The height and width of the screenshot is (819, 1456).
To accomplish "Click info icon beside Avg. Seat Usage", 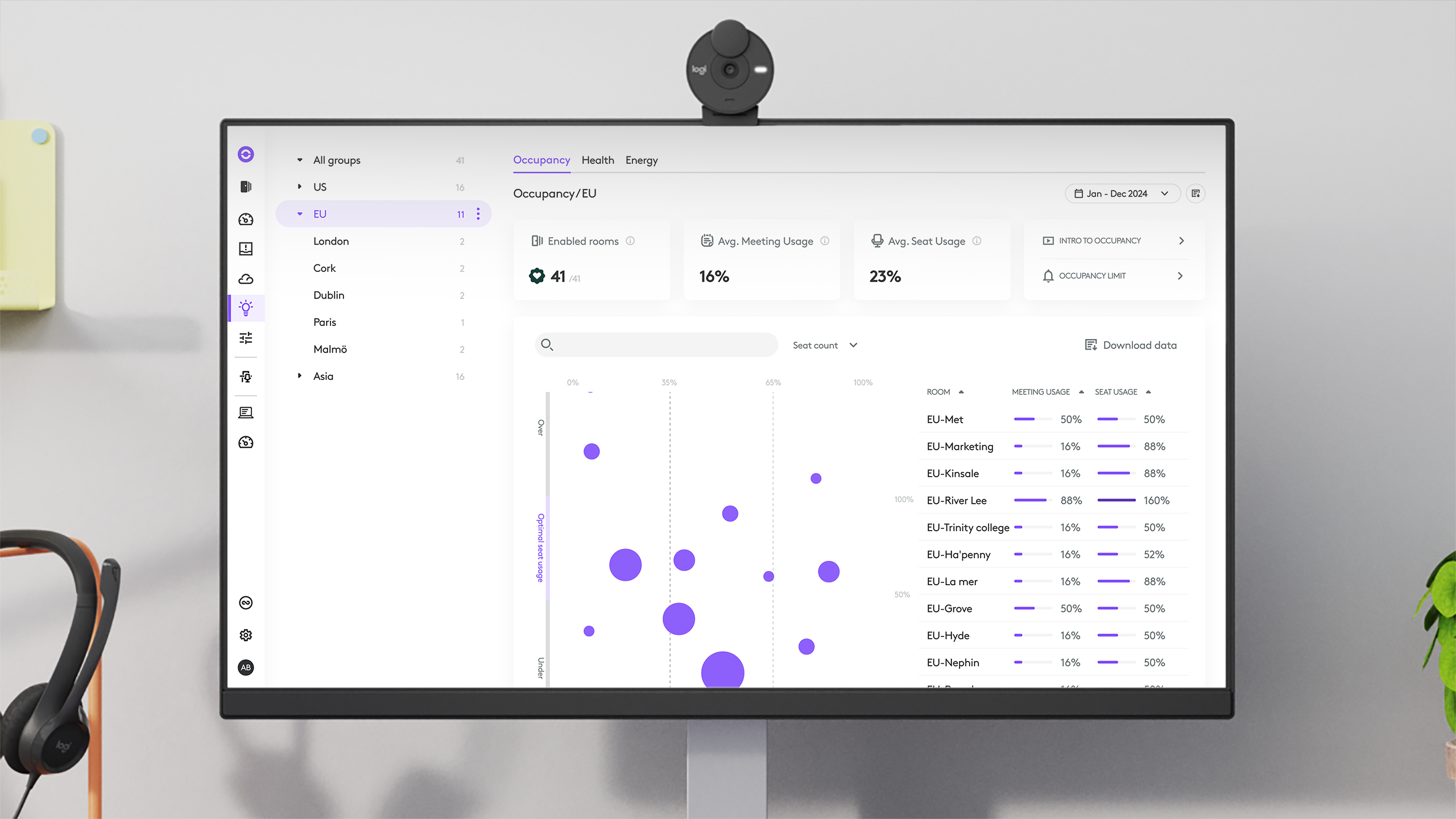I will tap(977, 241).
